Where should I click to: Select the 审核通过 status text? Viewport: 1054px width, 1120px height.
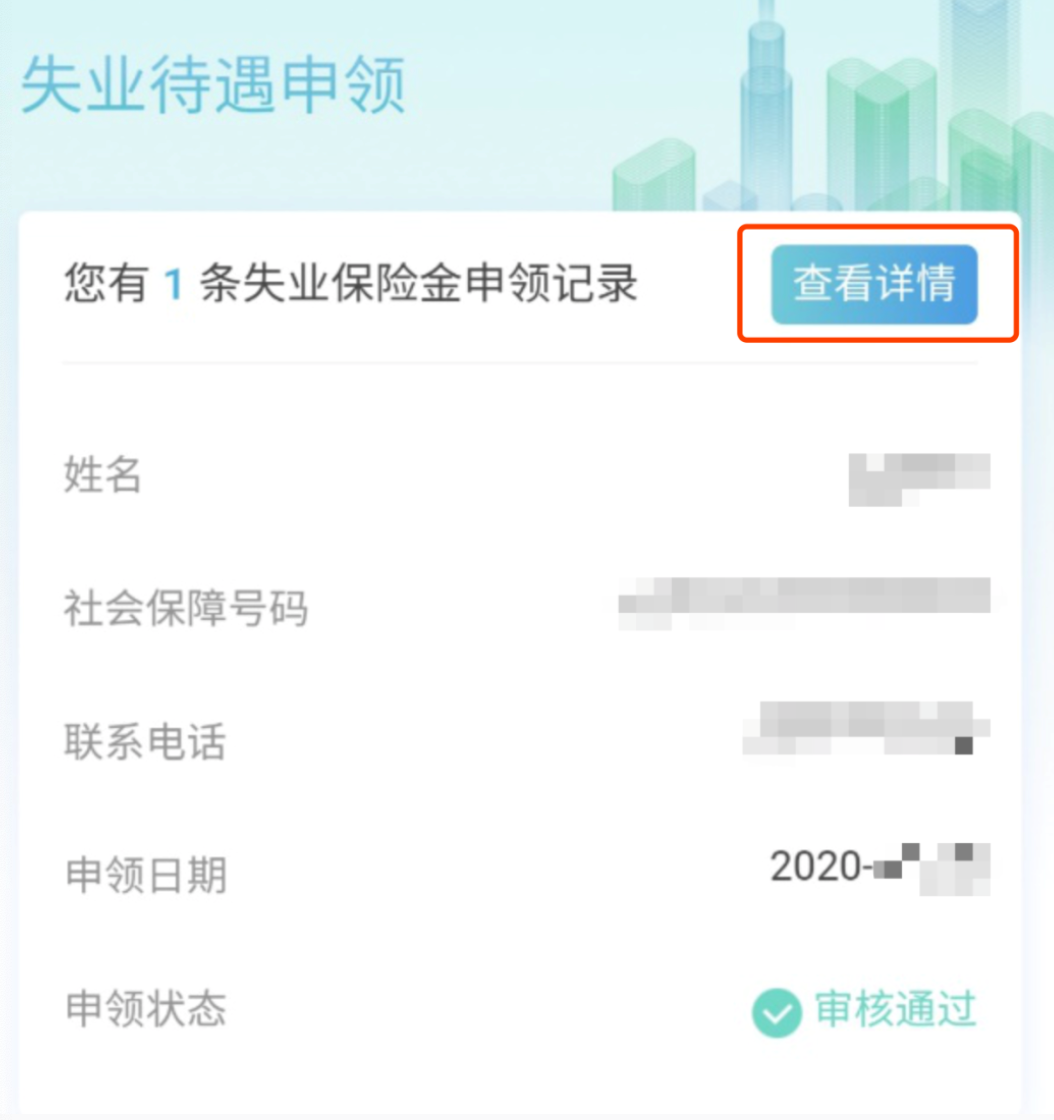click(x=895, y=1009)
